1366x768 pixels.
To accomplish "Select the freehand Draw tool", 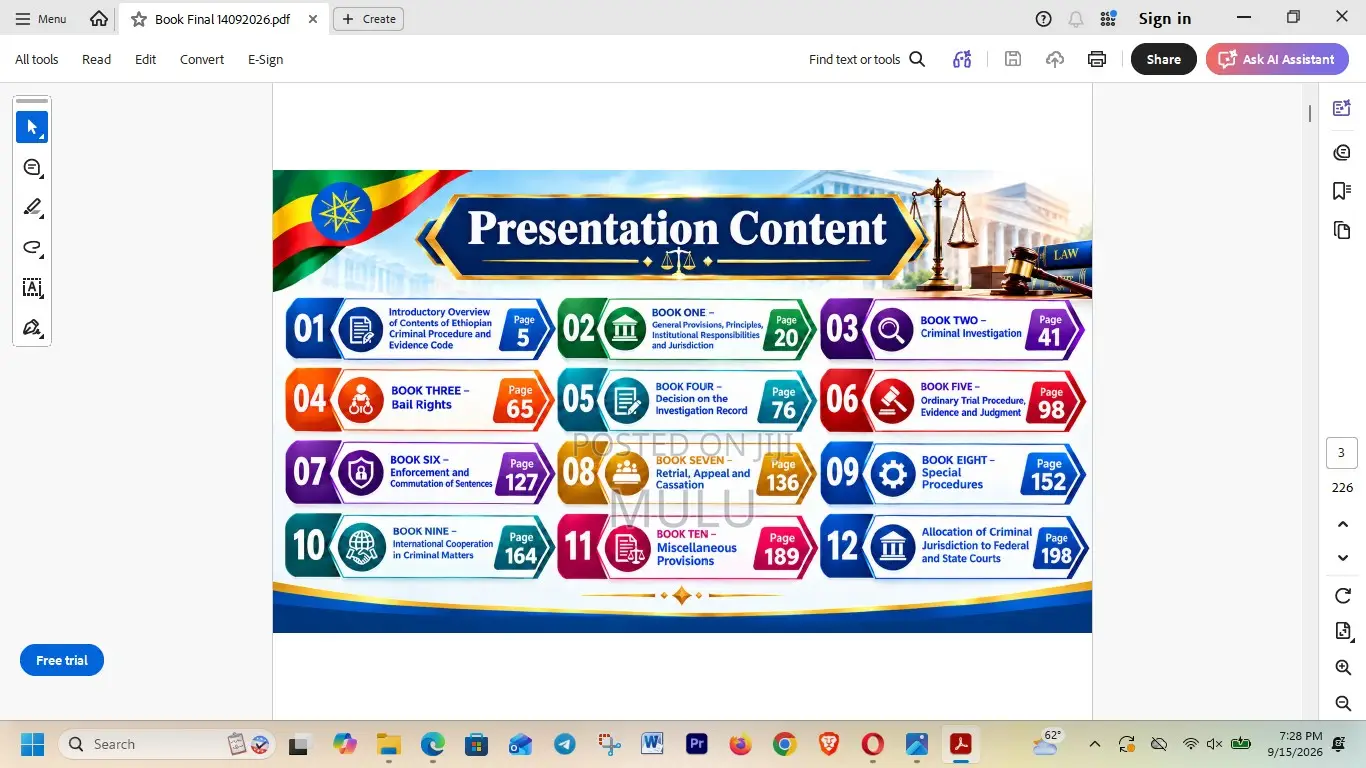I will click(32, 248).
